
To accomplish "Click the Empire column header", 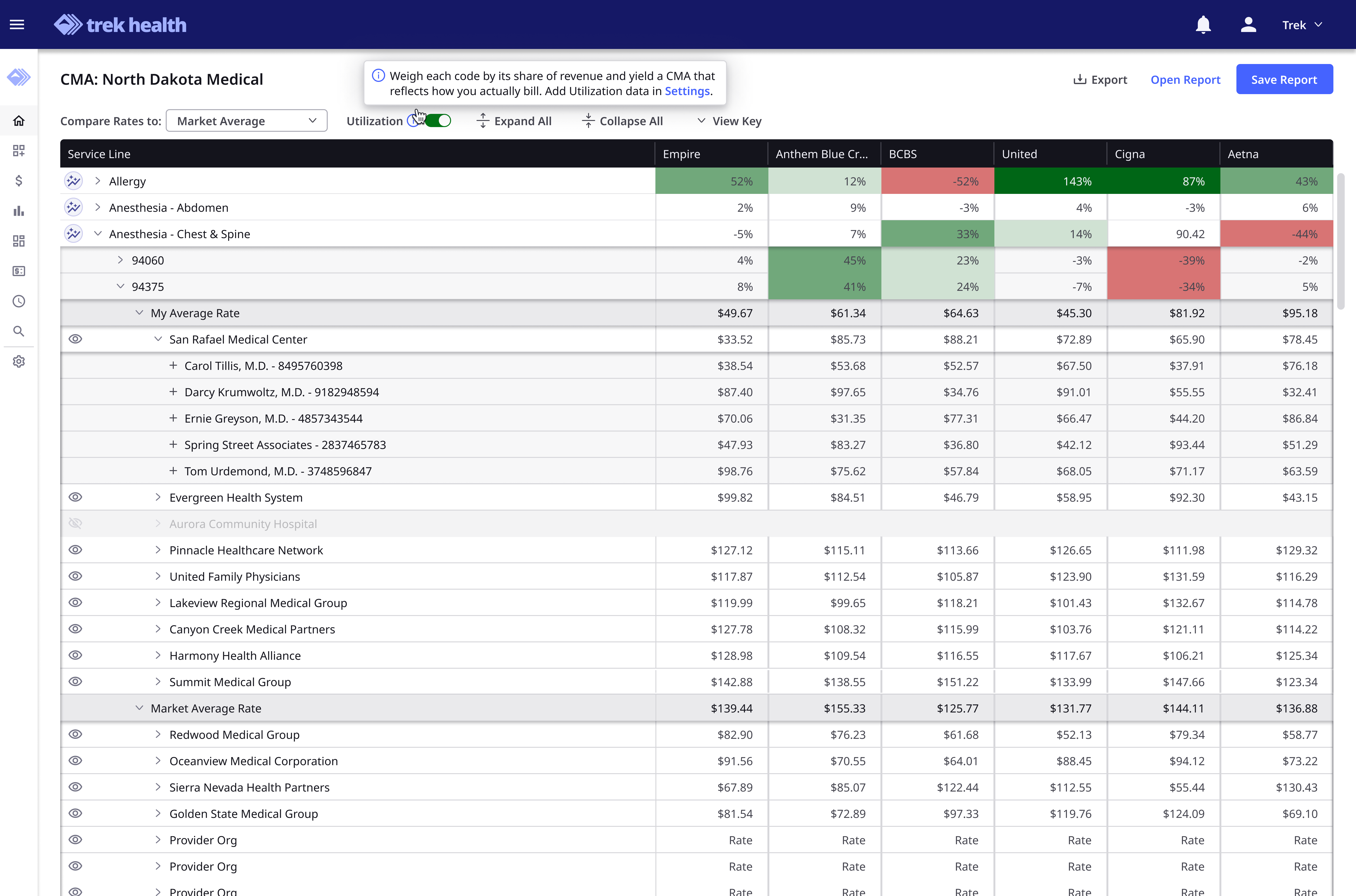I will click(x=711, y=154).
